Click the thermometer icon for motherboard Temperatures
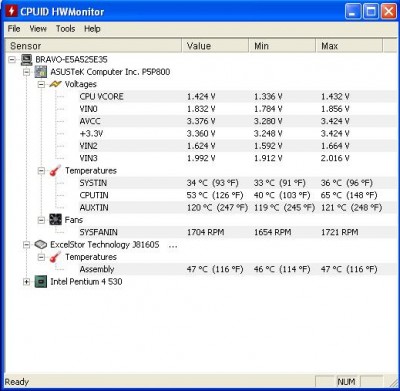The width and height of the screenshot is (400, 391). click(x=55, y=171)
